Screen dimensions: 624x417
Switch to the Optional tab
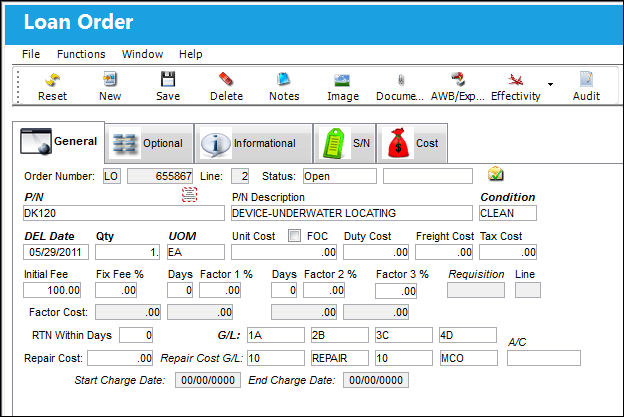pos(149,143)
